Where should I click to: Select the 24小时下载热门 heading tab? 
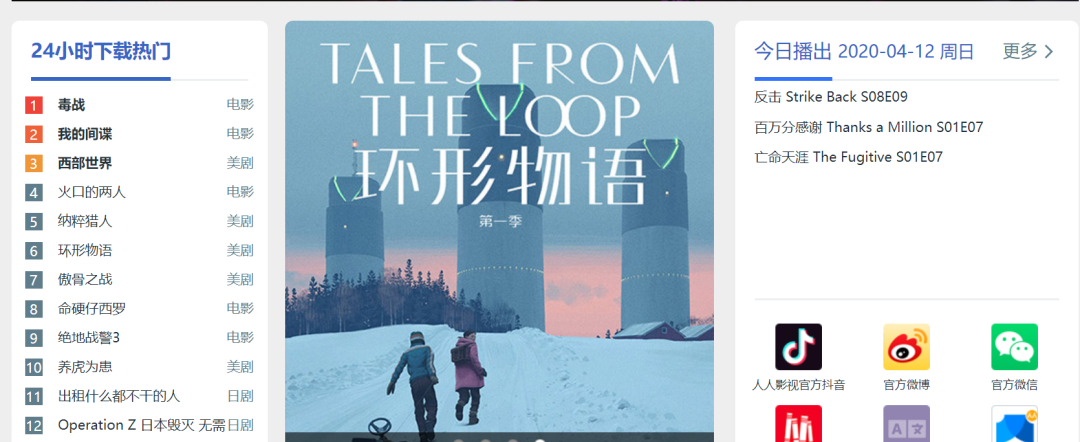click(x=101, y=52)
